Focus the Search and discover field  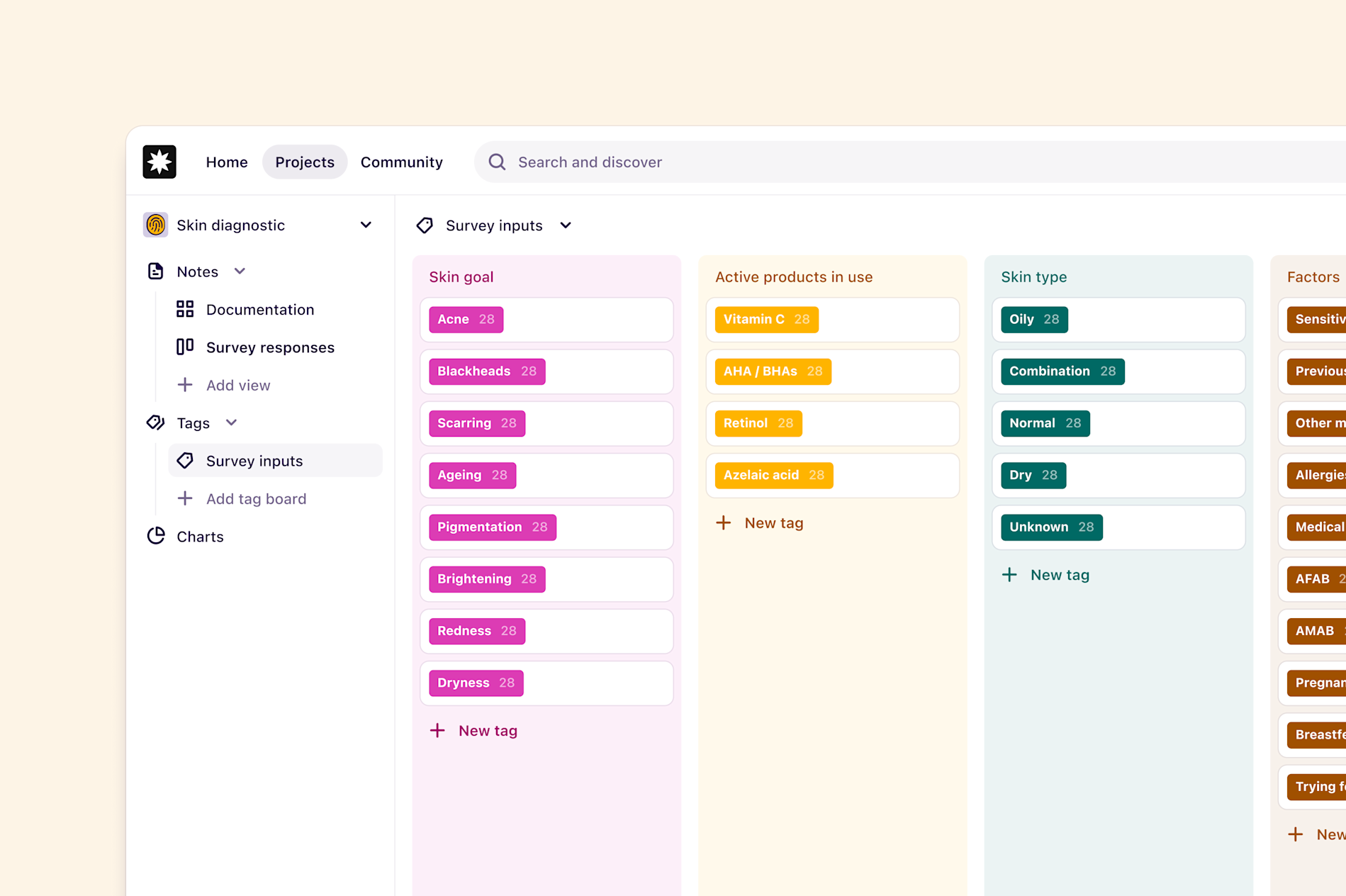(x=910, y=162)
